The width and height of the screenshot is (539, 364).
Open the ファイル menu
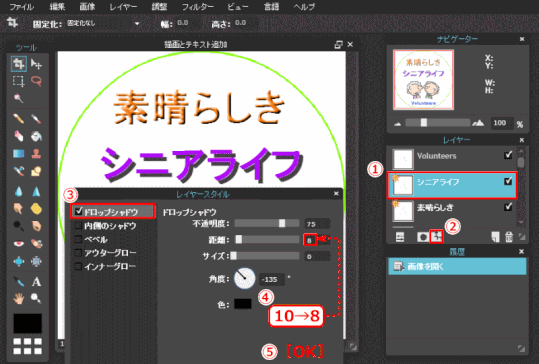[21, 7]
